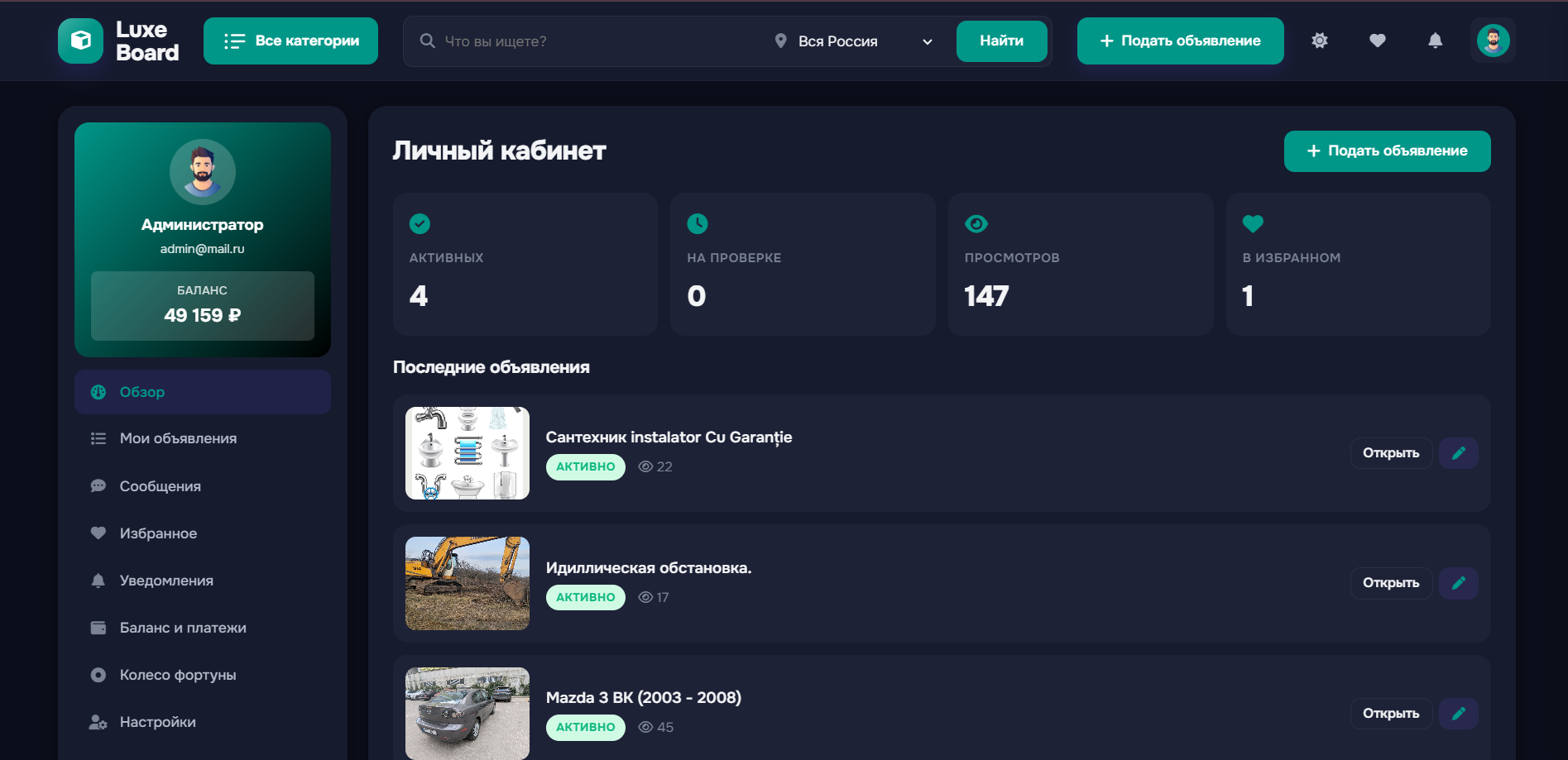Open Настройки in sidebar
Image resolution: width=1568 pixels, height=760 pixels.
click(203, 722)
